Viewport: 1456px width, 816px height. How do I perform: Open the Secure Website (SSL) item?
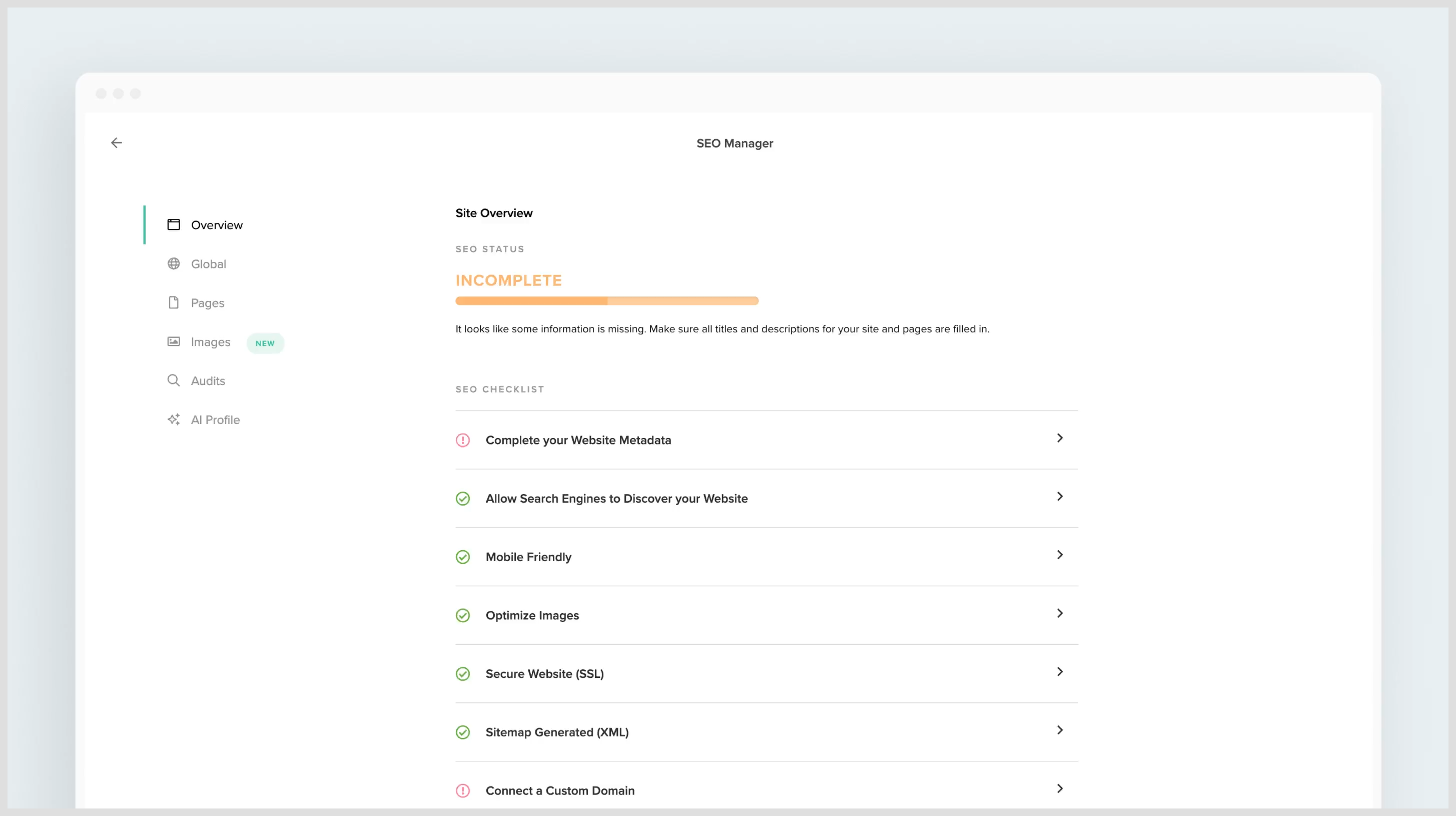[767, 674]
